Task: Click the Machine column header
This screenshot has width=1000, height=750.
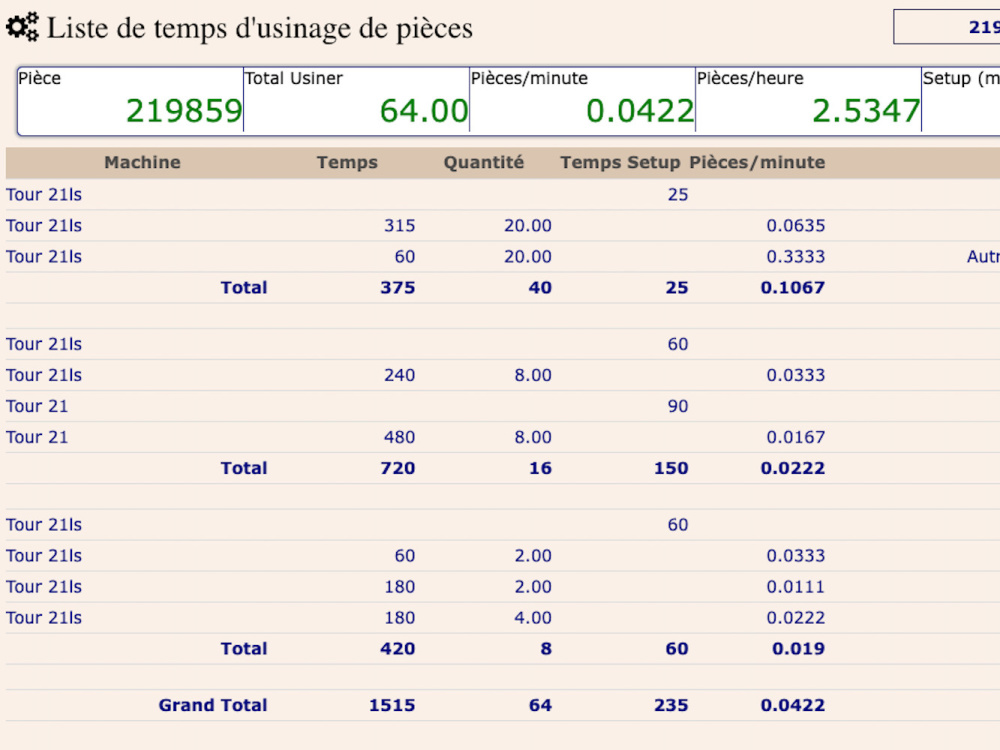Action: (x=142, y=163)
